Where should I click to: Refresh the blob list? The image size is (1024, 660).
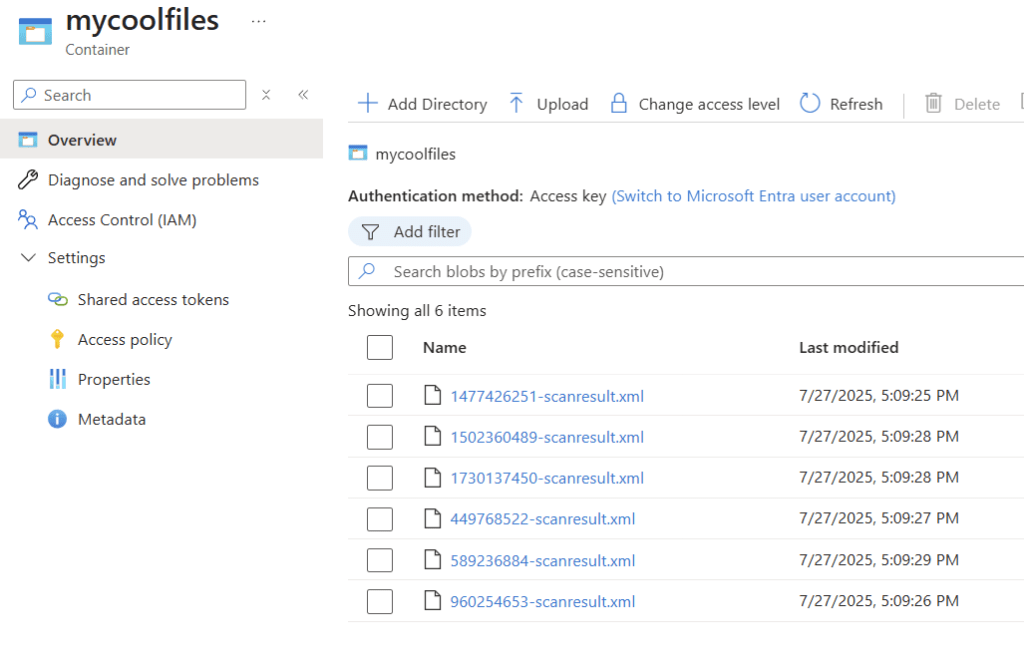[x=841, y=104]
